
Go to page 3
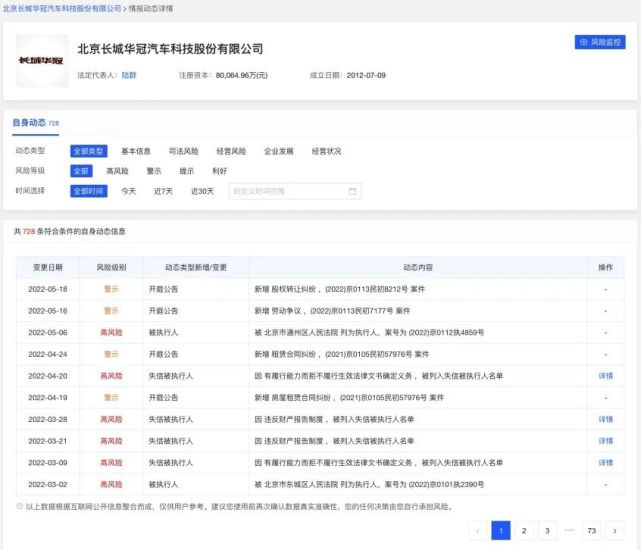[x=547, y=531]
